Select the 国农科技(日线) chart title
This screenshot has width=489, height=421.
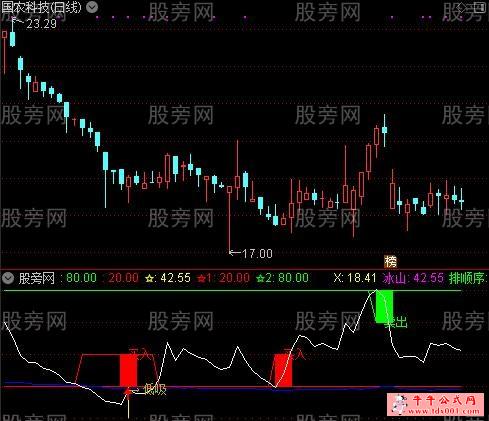[x=41, y=7]
